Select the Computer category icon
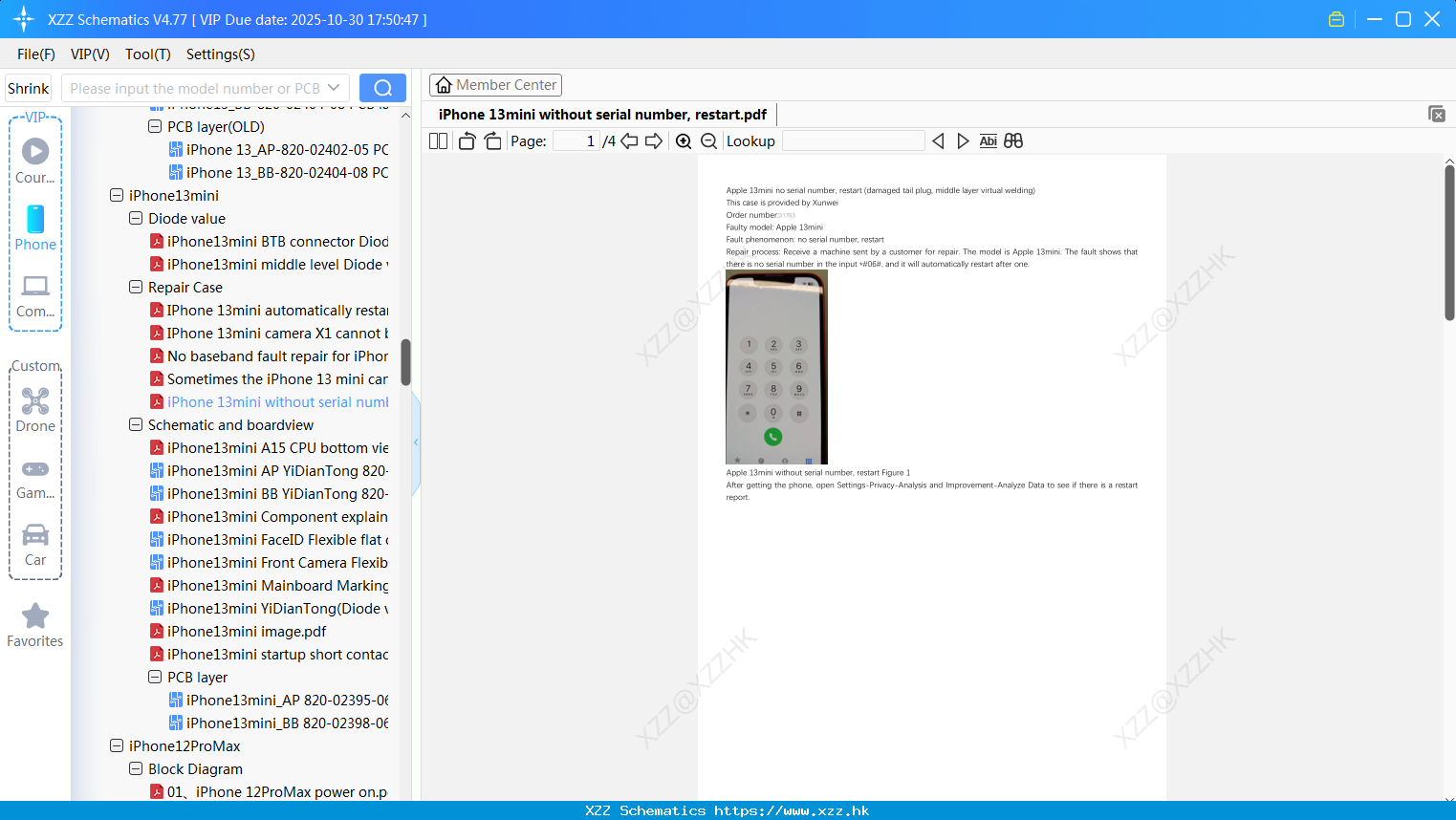 [x=35, y=295]
